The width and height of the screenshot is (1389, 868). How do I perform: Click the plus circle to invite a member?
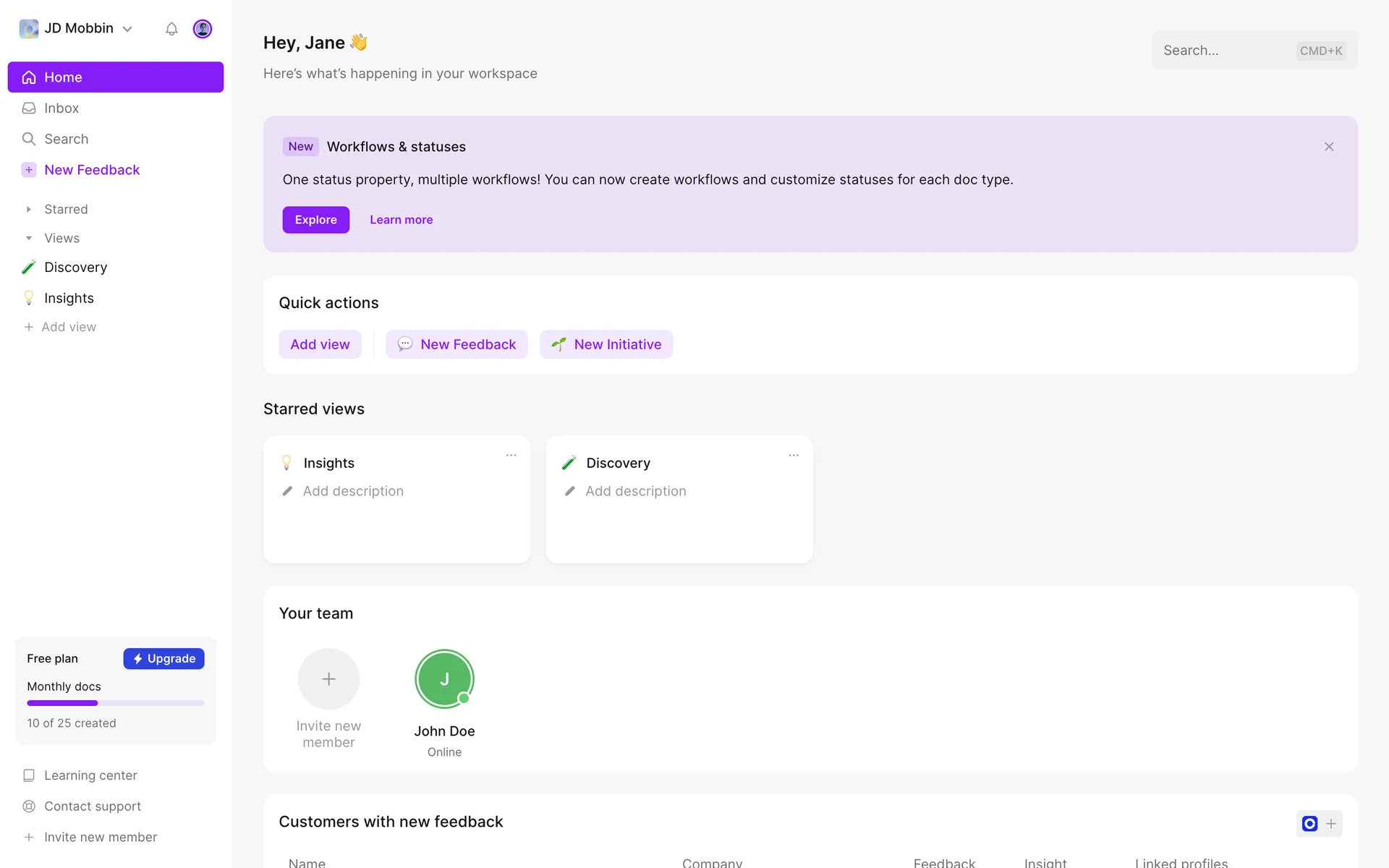tap(328, 678)
